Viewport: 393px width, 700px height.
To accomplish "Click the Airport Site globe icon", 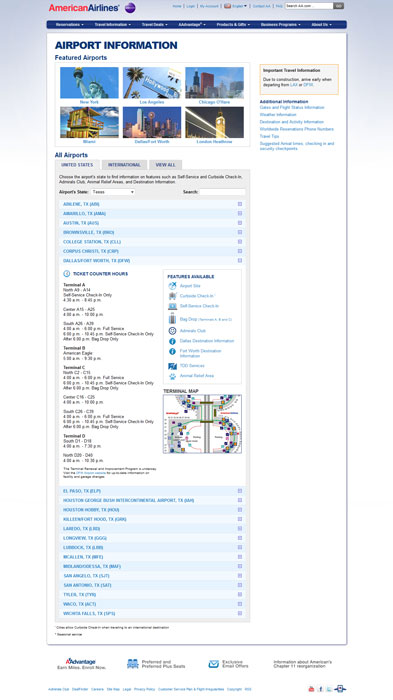I will click(172, 286).
